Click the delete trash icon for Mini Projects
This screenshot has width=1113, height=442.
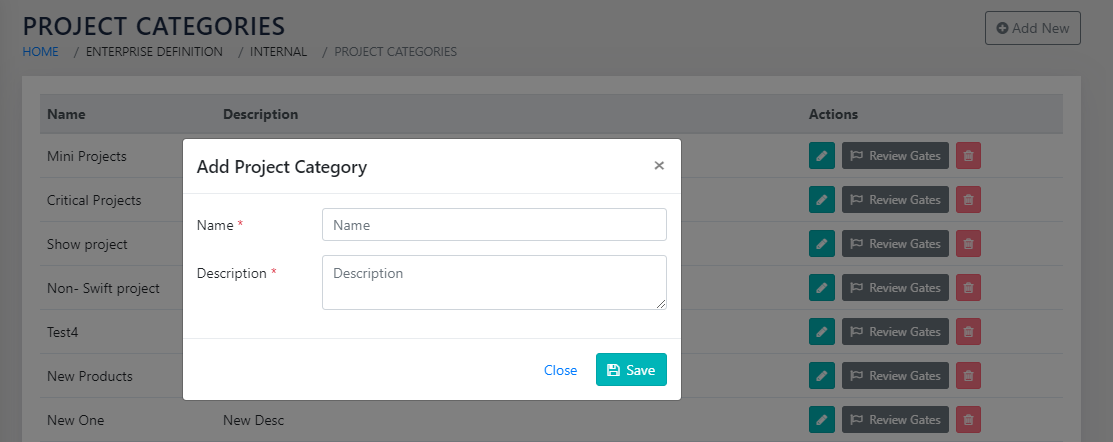pos(968,156)
